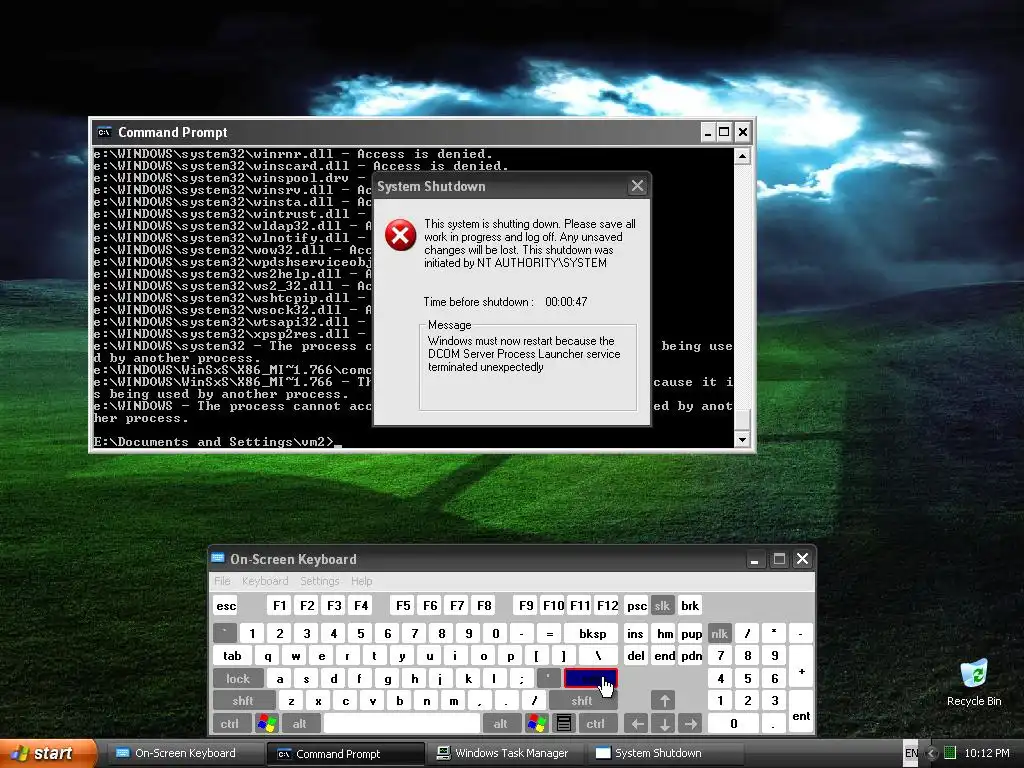The width and height of the screenshot is (1024, 768).
Task: Click the 00:00:47 shutdown countdown text
Action: 566,302
